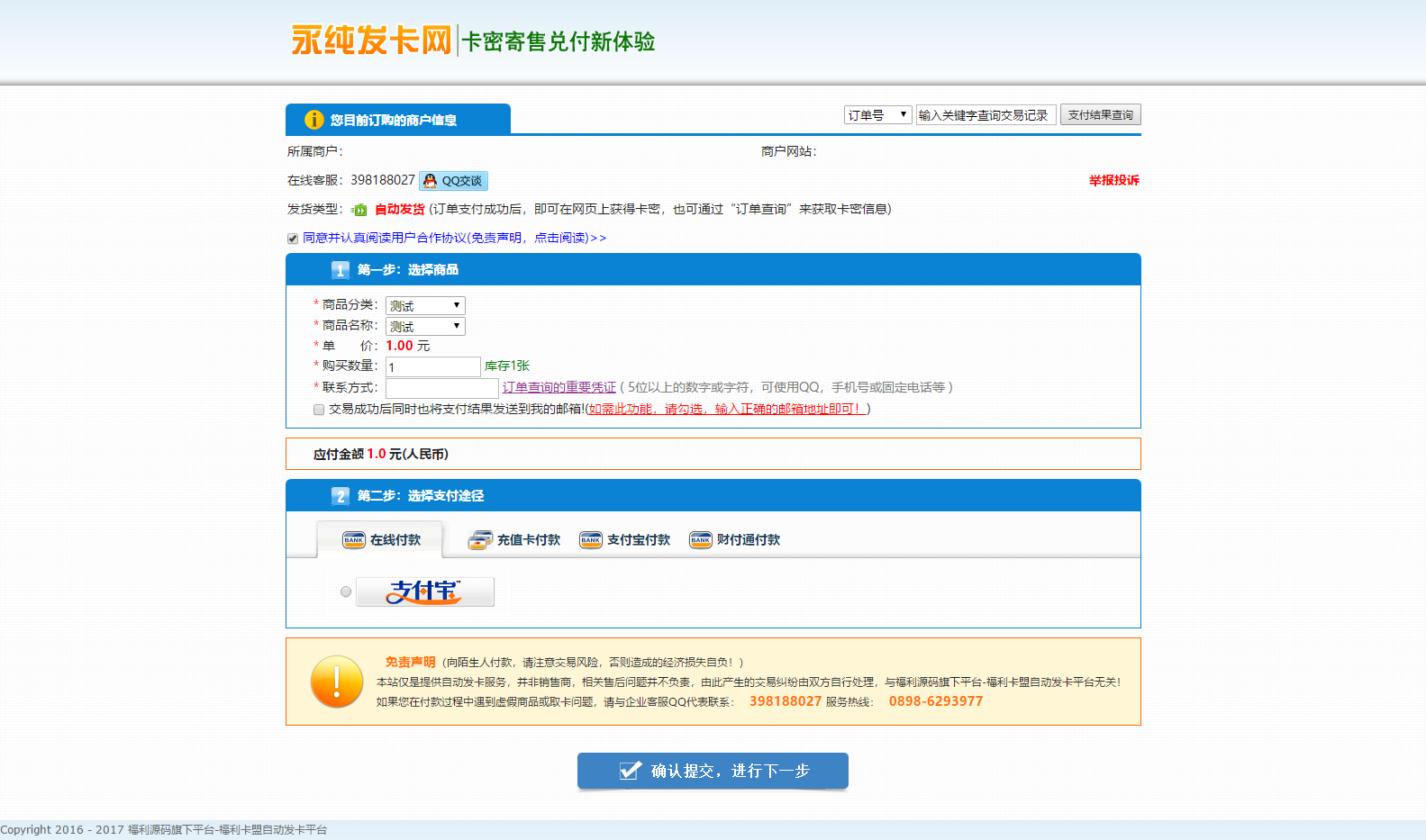Click the red email function hint link
Viewport: 1426px width, 840px height.
[726, 410]
